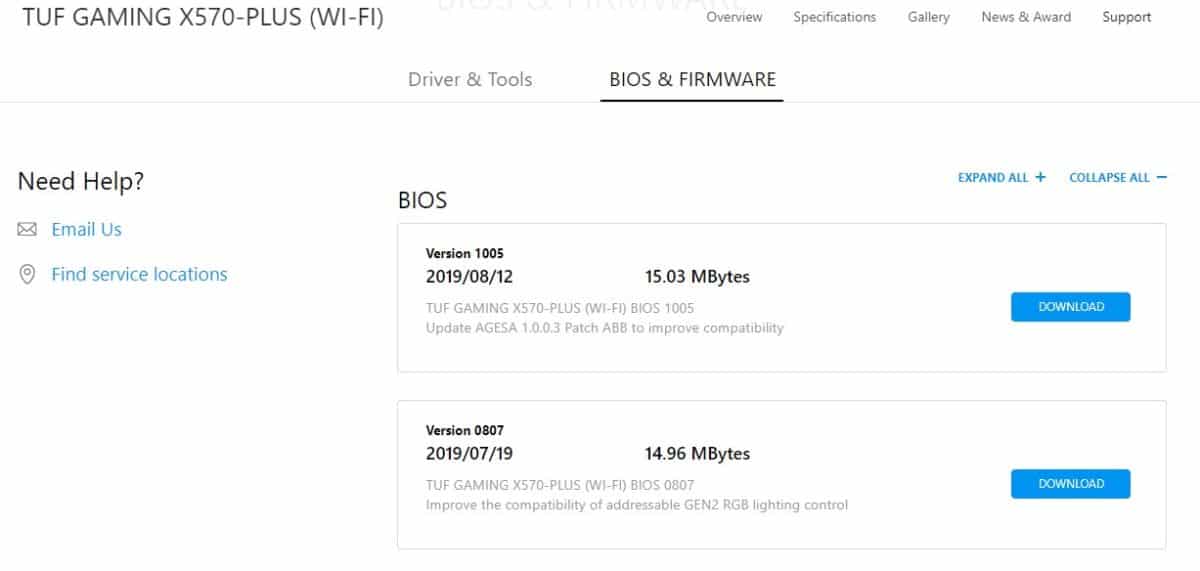
Task: Open the Specifications page
Action: coord(834,17)
